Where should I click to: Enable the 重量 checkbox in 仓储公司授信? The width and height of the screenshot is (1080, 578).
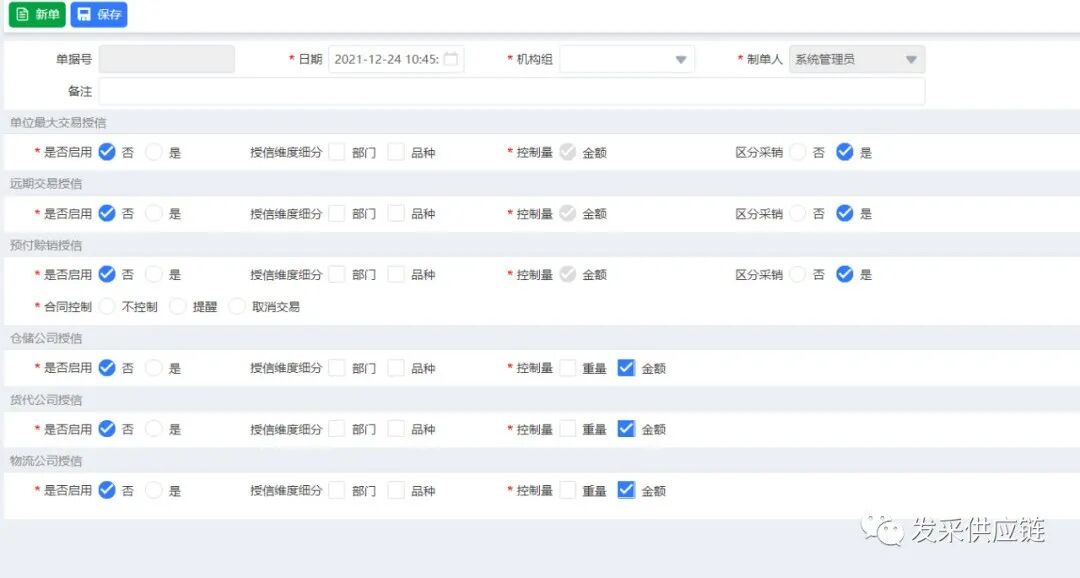(x=570, y=367)
